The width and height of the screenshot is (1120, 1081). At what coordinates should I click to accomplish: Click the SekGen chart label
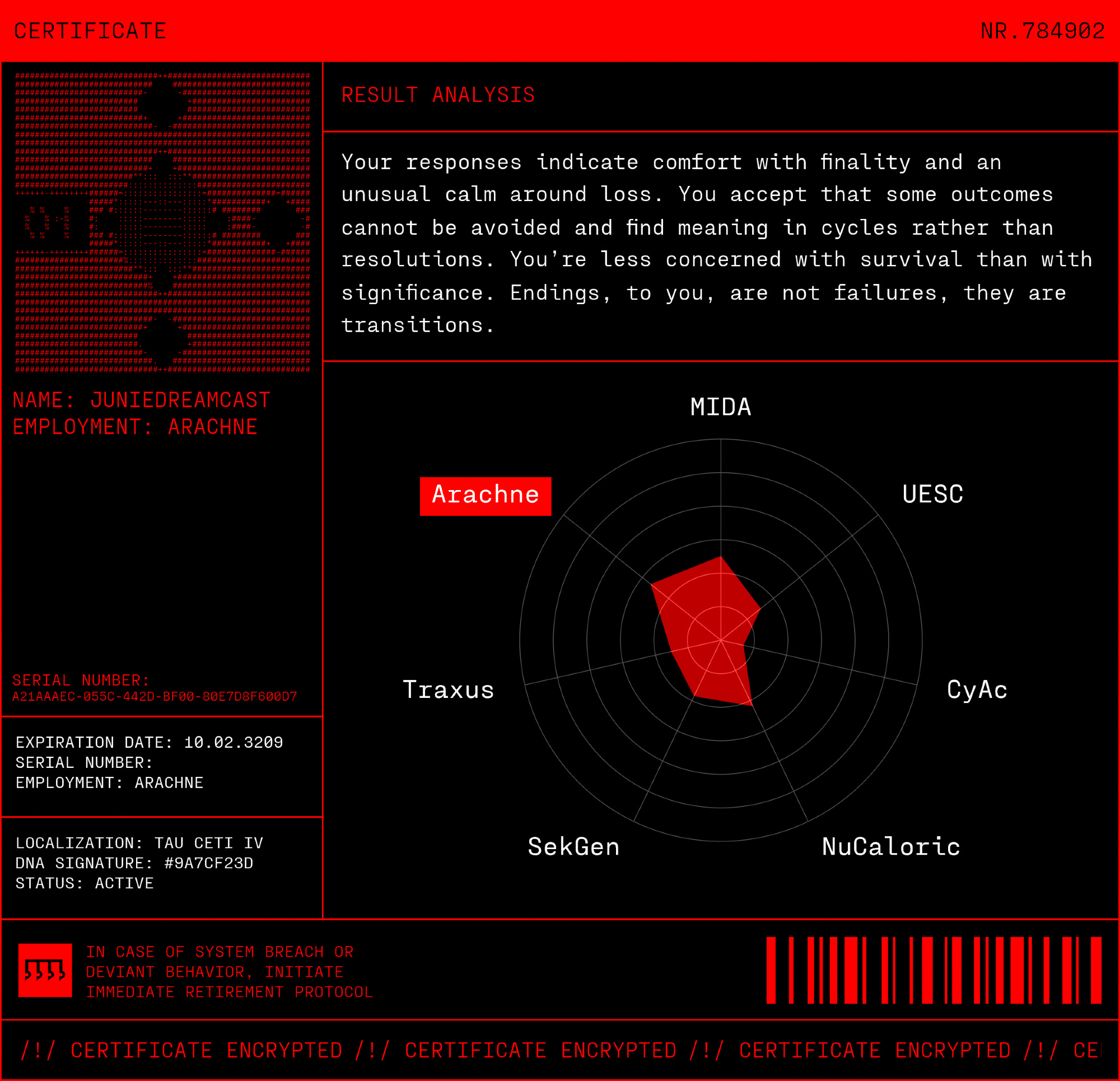573,847
